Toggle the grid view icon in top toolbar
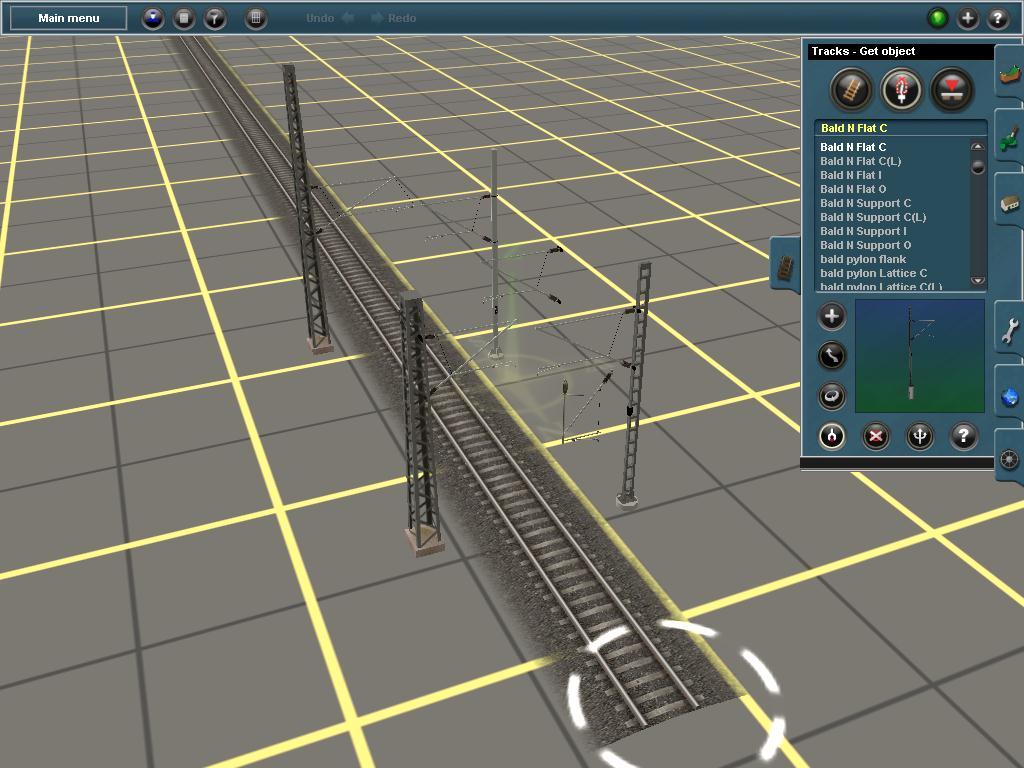Image resolution: width=1024 pixels, height=768 pixels. (256, 18)
